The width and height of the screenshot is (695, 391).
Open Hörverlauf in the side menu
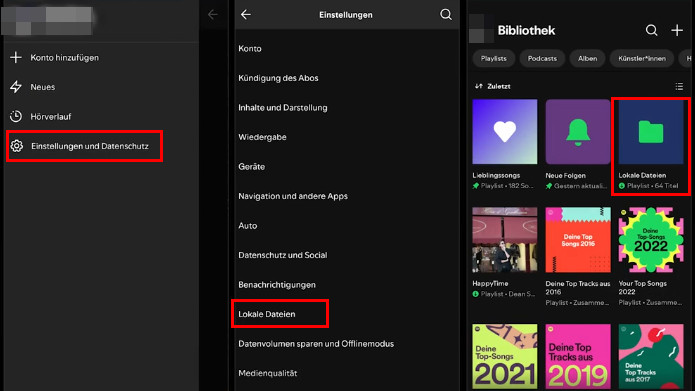51,117
